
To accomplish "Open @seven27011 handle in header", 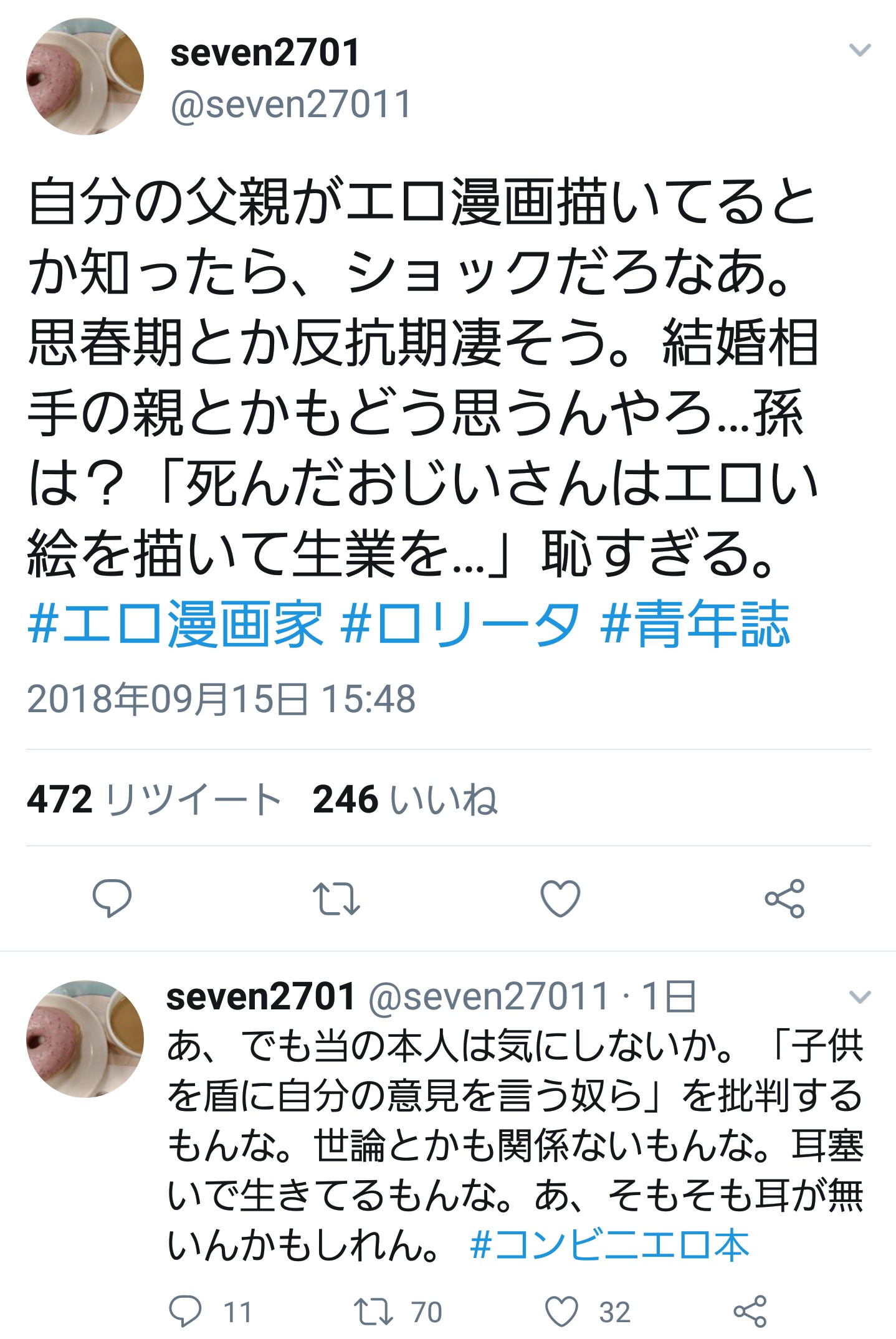I will 291,104.
